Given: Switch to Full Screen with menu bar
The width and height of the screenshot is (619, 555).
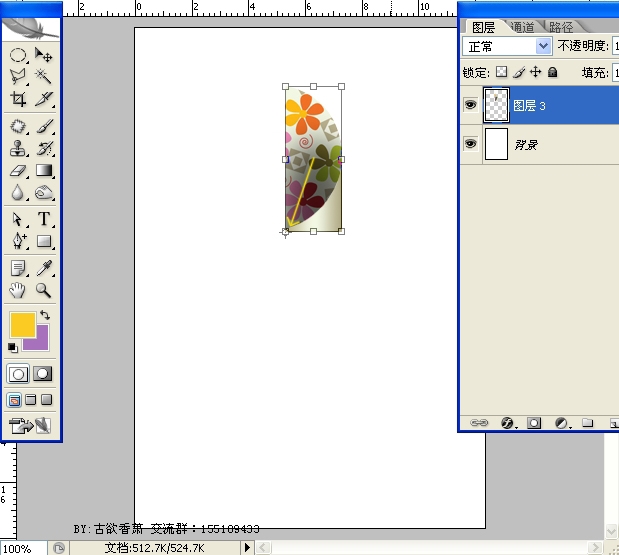Looking at the screenshot, I should 30,400.
